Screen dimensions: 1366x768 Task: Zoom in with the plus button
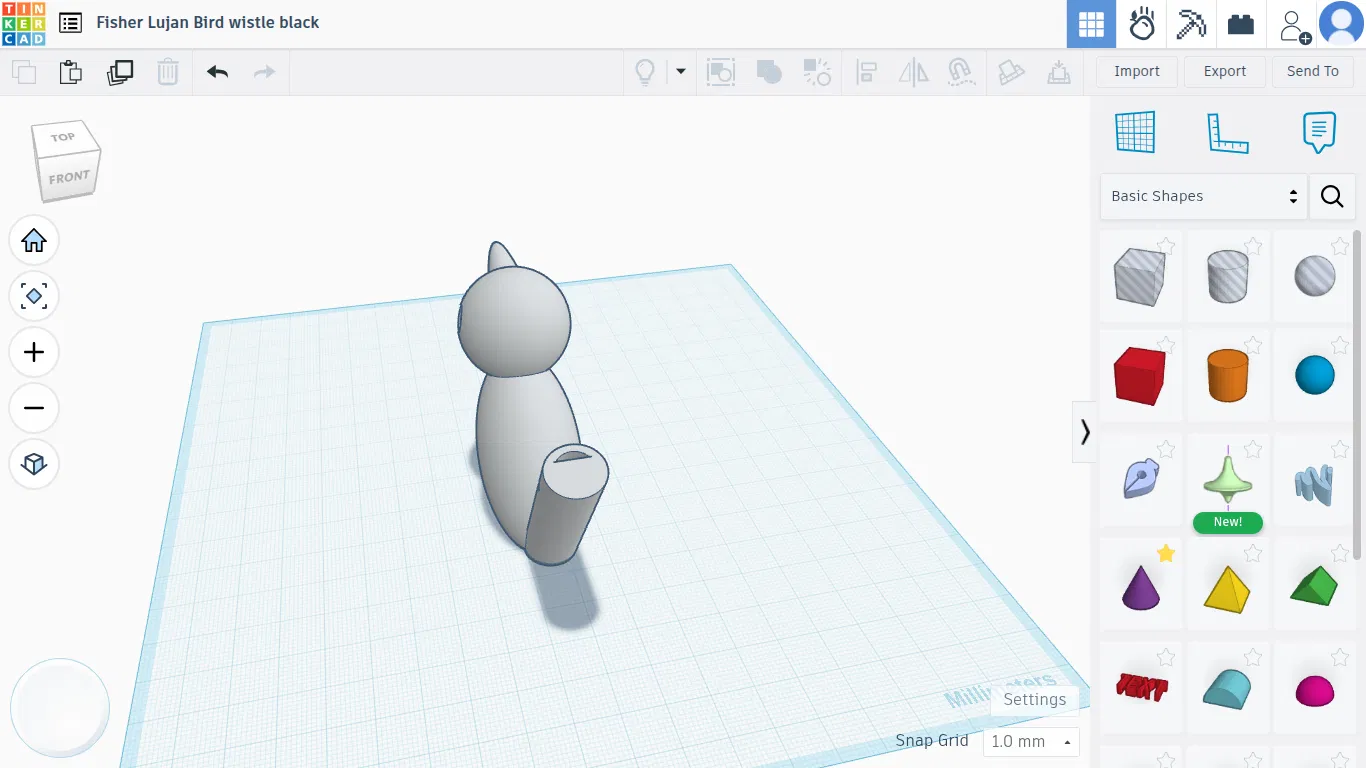point(34,352)
